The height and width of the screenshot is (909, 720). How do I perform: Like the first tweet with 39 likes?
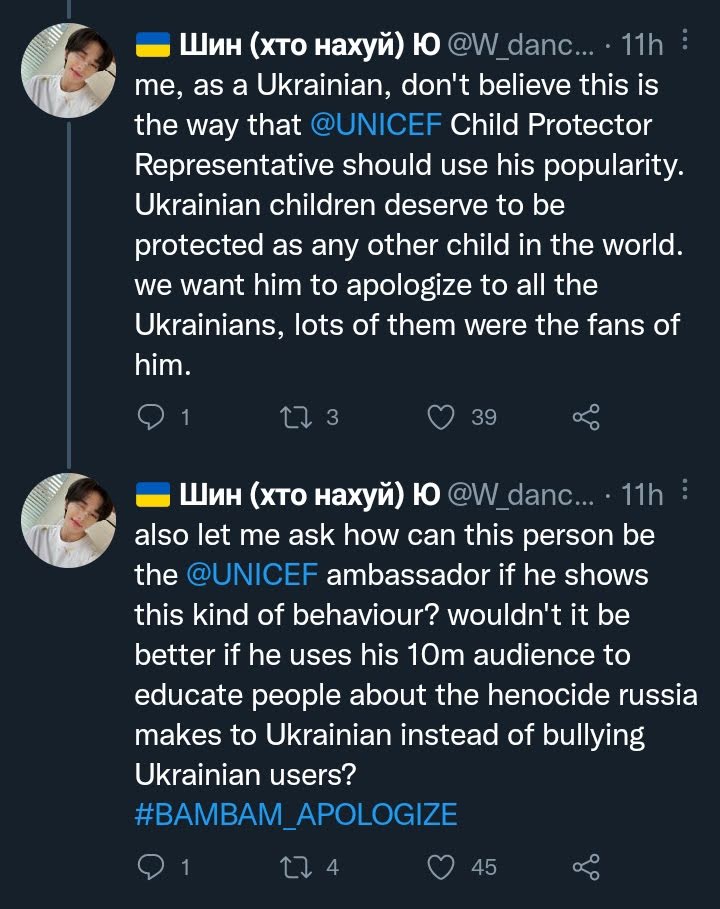tap(441, 417)
